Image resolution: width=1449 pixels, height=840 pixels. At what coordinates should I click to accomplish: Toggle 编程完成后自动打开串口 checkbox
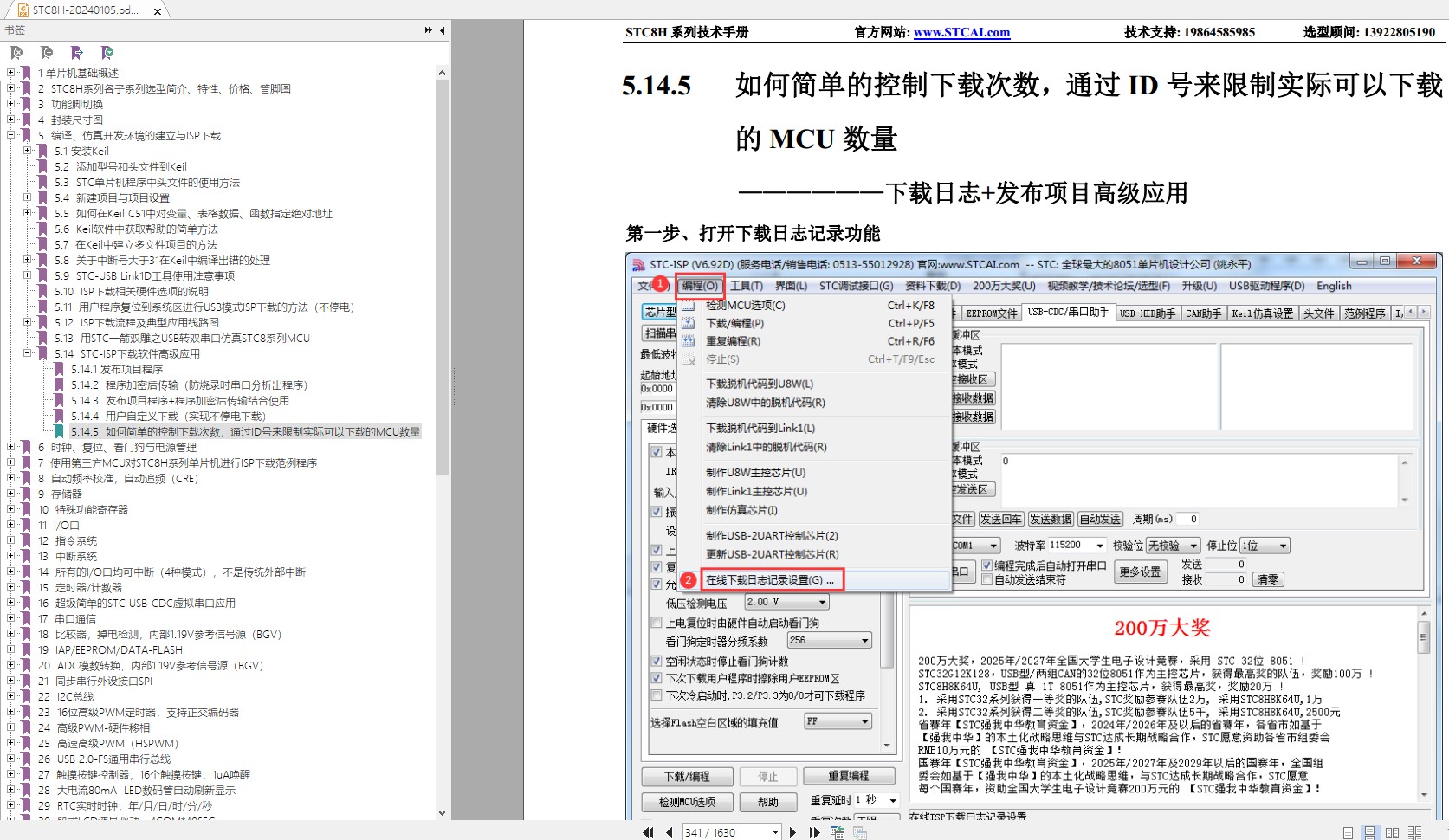pyautogui.click(x=986, y=565)
